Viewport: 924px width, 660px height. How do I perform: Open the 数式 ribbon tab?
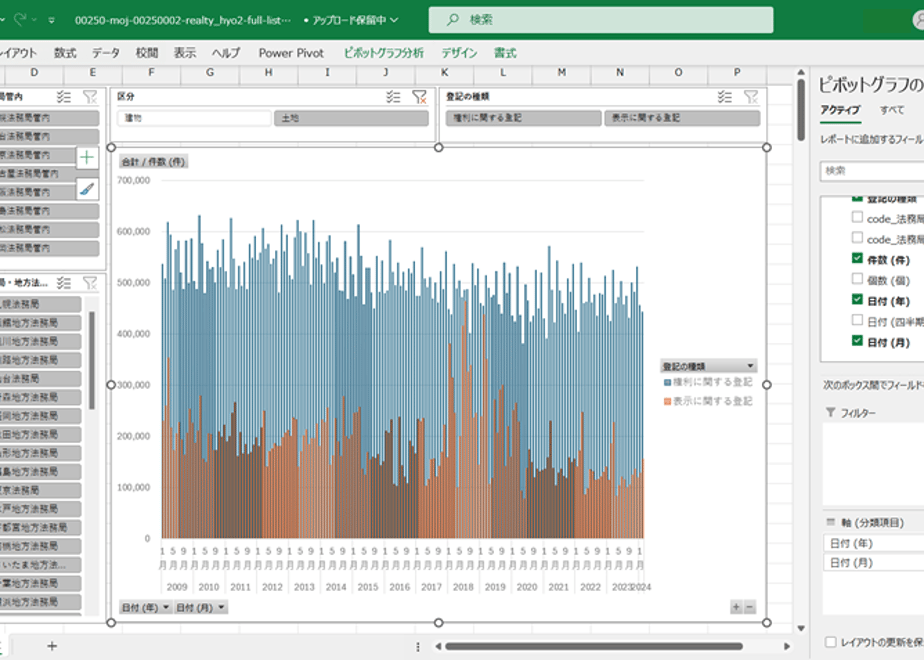click(x=65, y=53)
